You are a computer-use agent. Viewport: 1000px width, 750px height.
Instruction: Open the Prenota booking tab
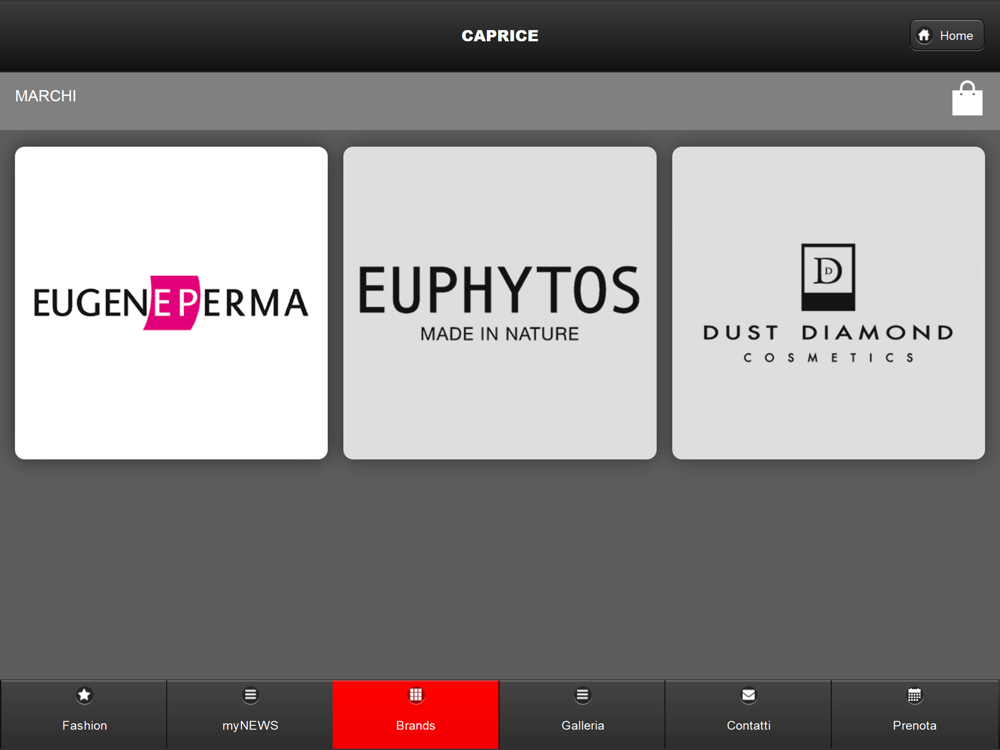point(915,714)
